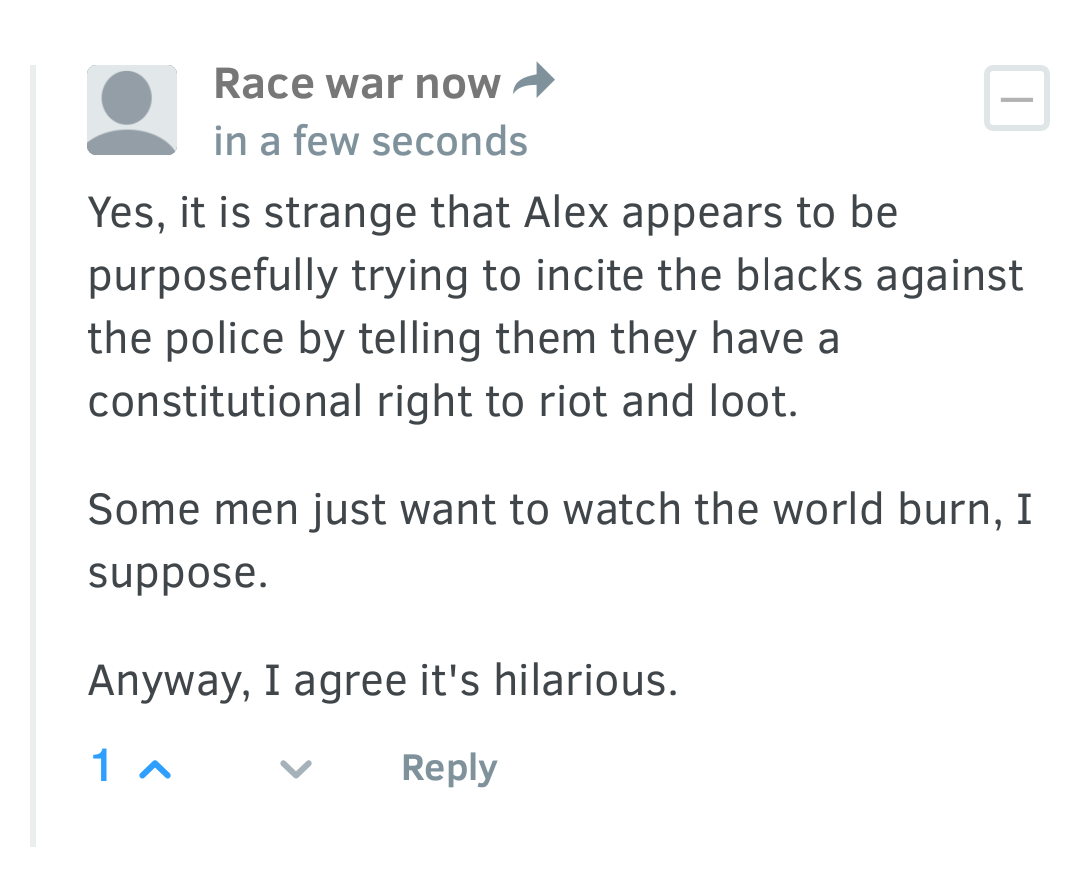Upvote the comment with the blue arrow
The width and height of the screenshot is (1080, 872).
click(x=155, y=769)
